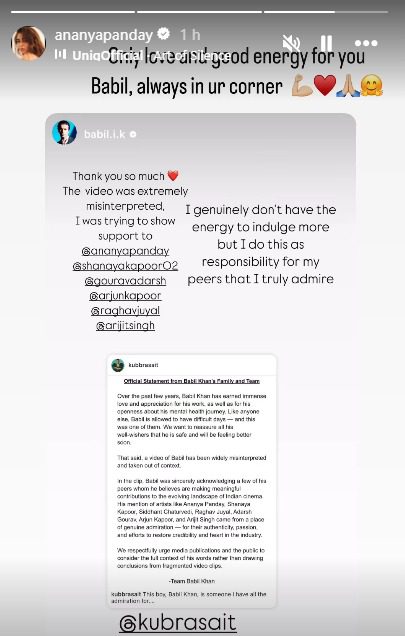Open the @shanayakapoor02 mention
The height and width of the screenshot is (636, 405).
125,266
